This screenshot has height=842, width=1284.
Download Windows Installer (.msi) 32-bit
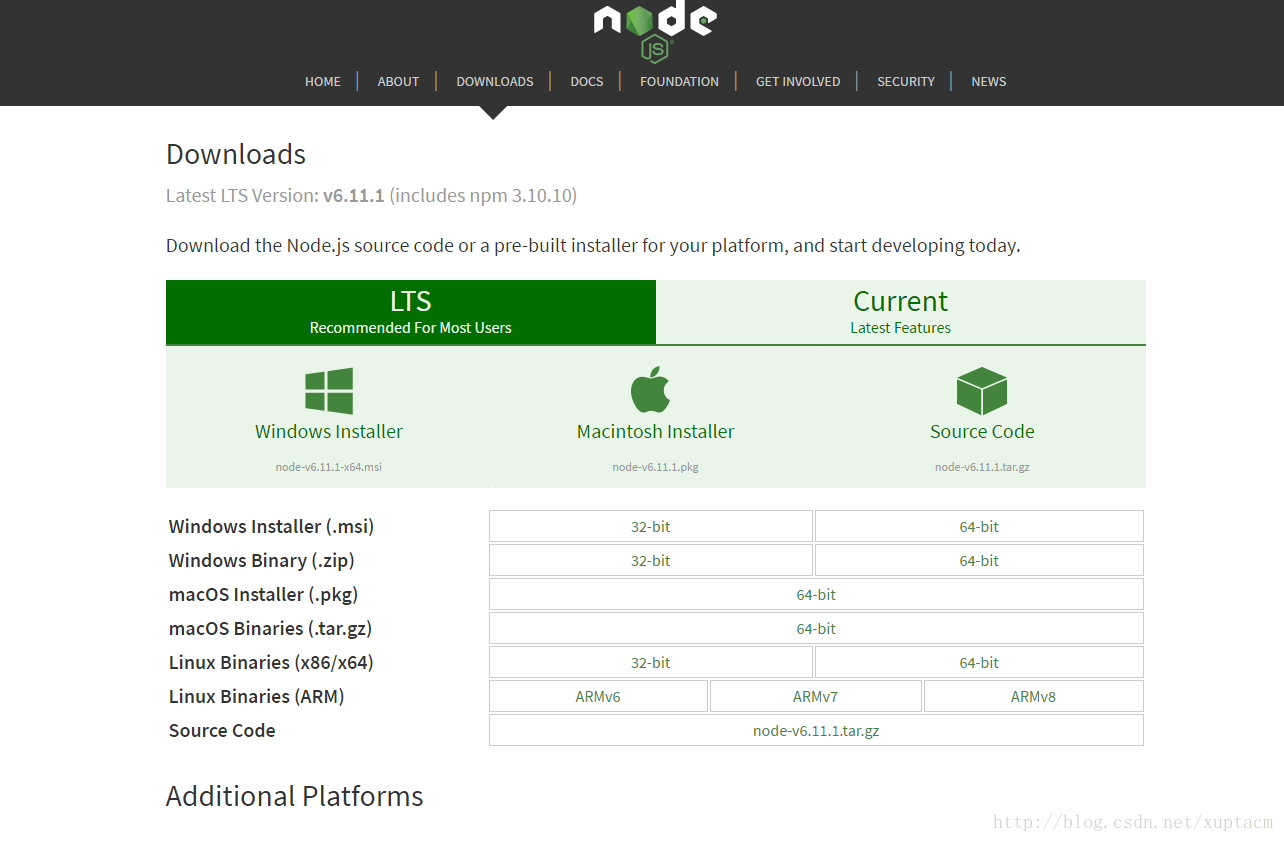[651, 526]
